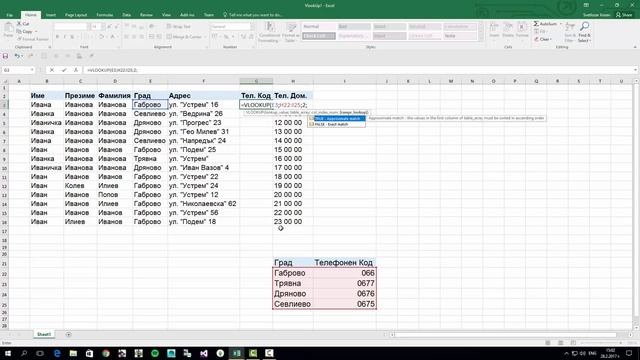Click Tell me what you want to do
Image resolution: width=640 pixels, height=360 pixels.
pyautogui.click(x=256, y=15)
